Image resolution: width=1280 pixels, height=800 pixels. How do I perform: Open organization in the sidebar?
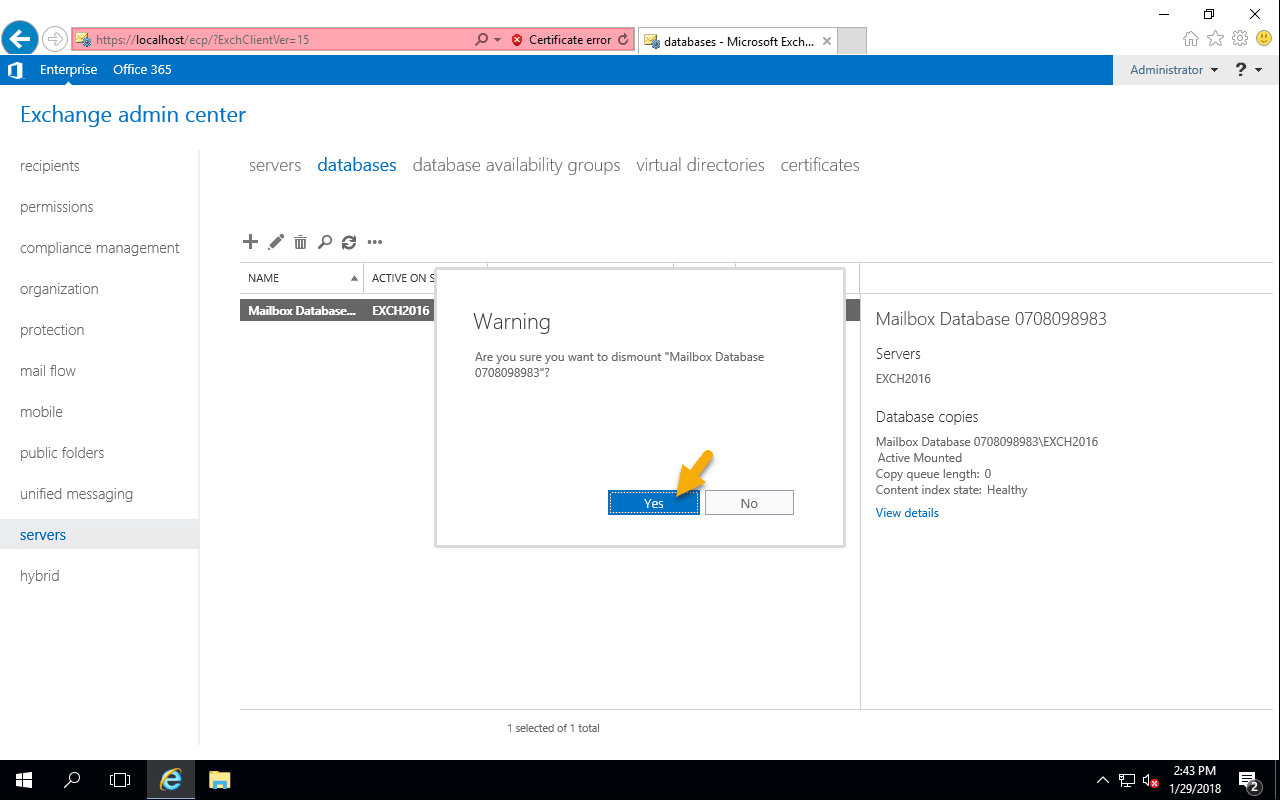click(x=59, y=289)
